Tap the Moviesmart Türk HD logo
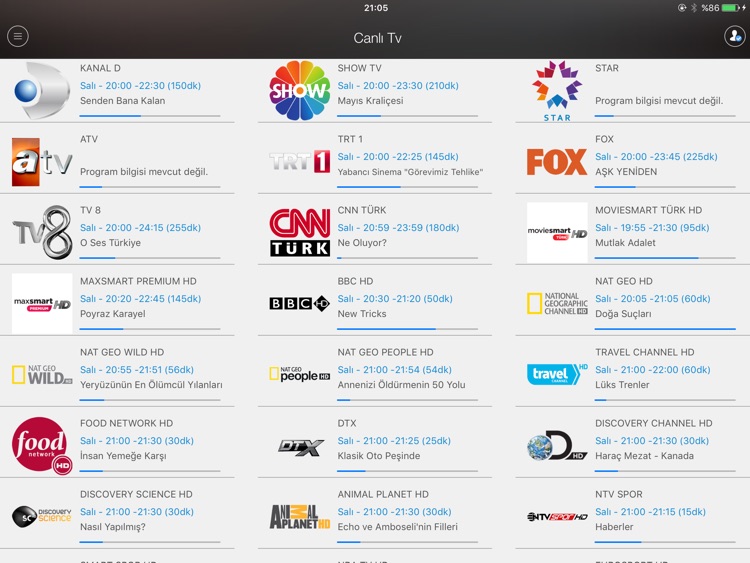 (557, 232)
